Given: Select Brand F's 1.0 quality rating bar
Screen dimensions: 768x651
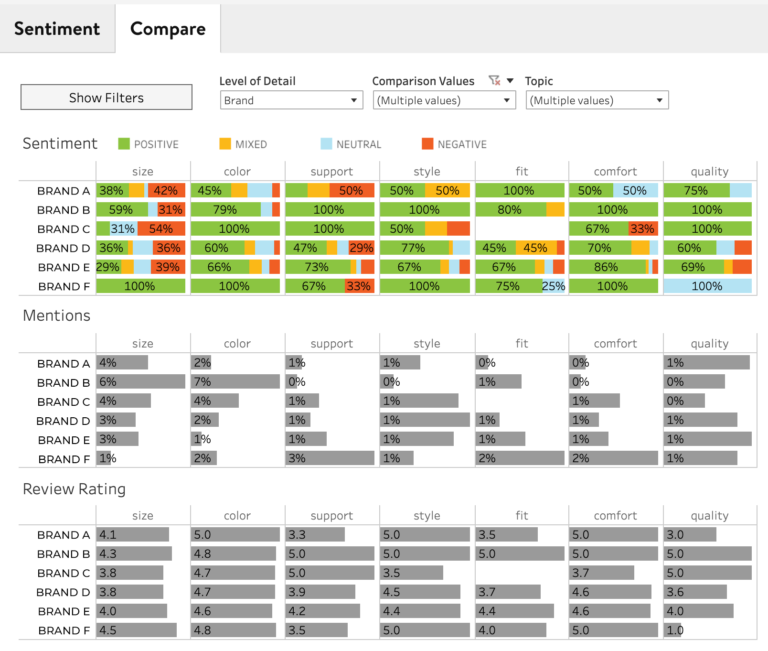Looking at the screenshot, I should point(674,630).
